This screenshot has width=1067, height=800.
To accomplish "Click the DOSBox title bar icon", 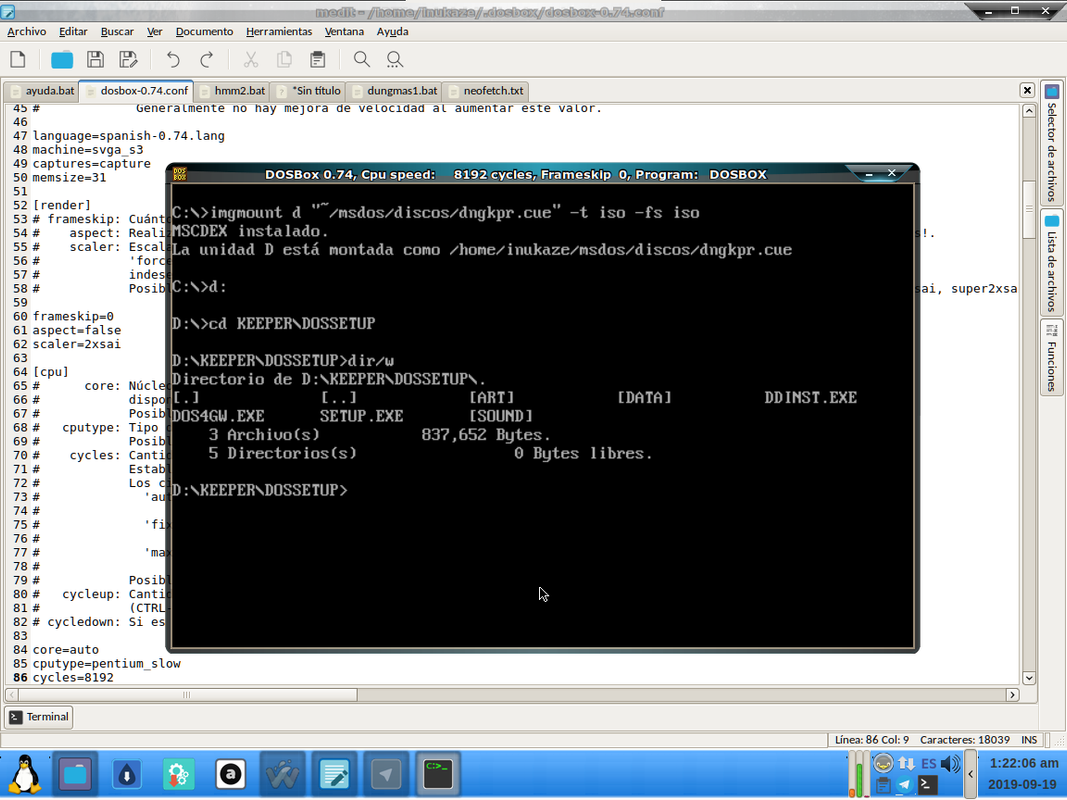I will (x=180, y=174).
